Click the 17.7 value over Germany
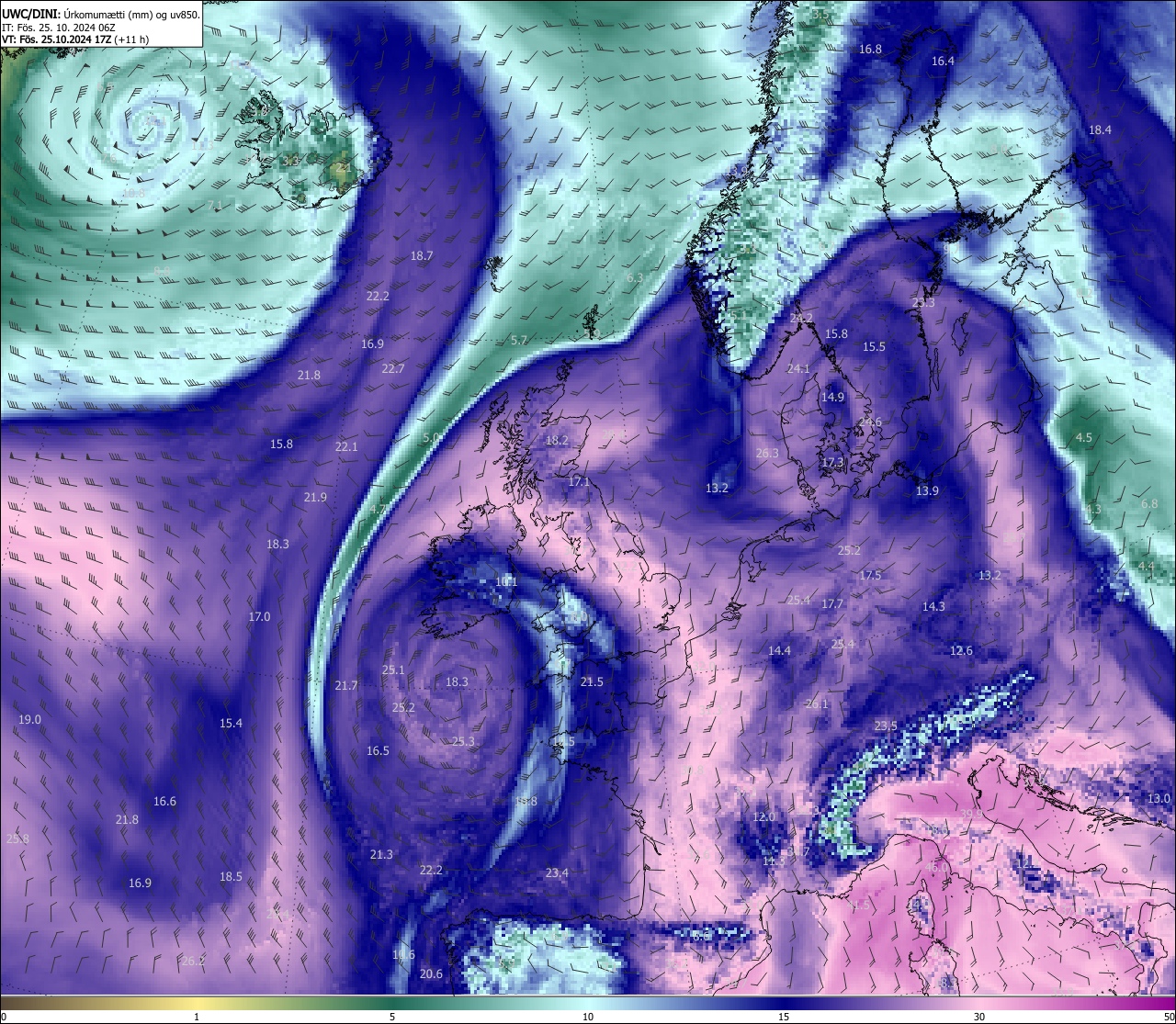Viewport: 1176px width, 1024px height. coord(832,604)
